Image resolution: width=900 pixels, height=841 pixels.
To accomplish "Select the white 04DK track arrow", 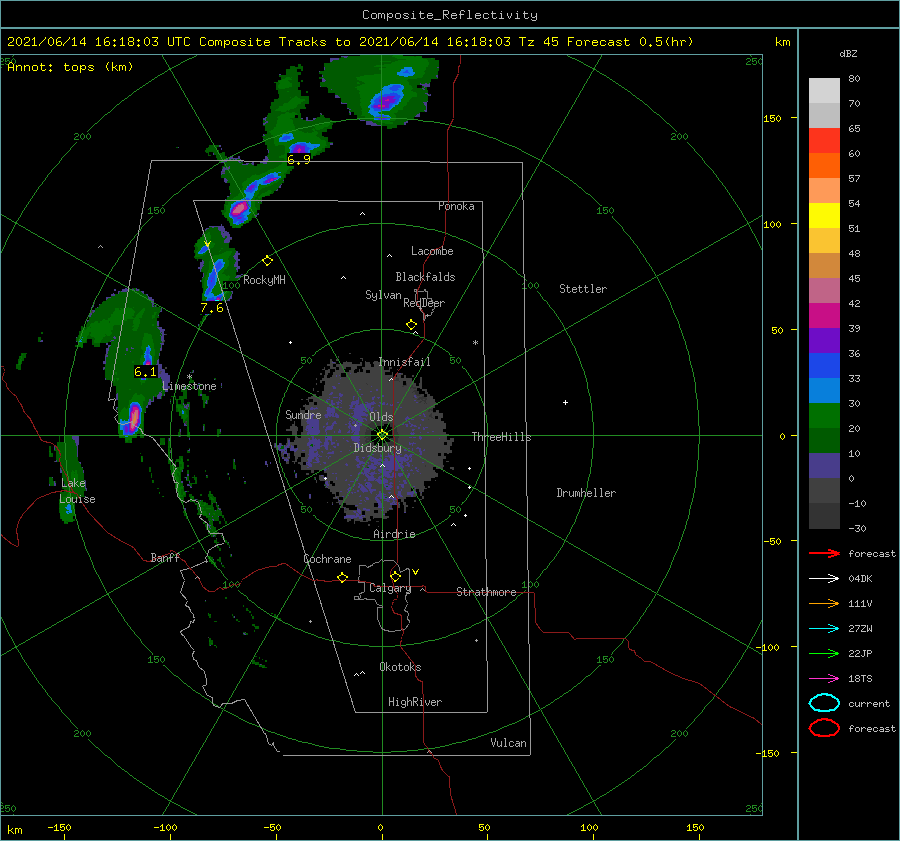I will [824, 579].
